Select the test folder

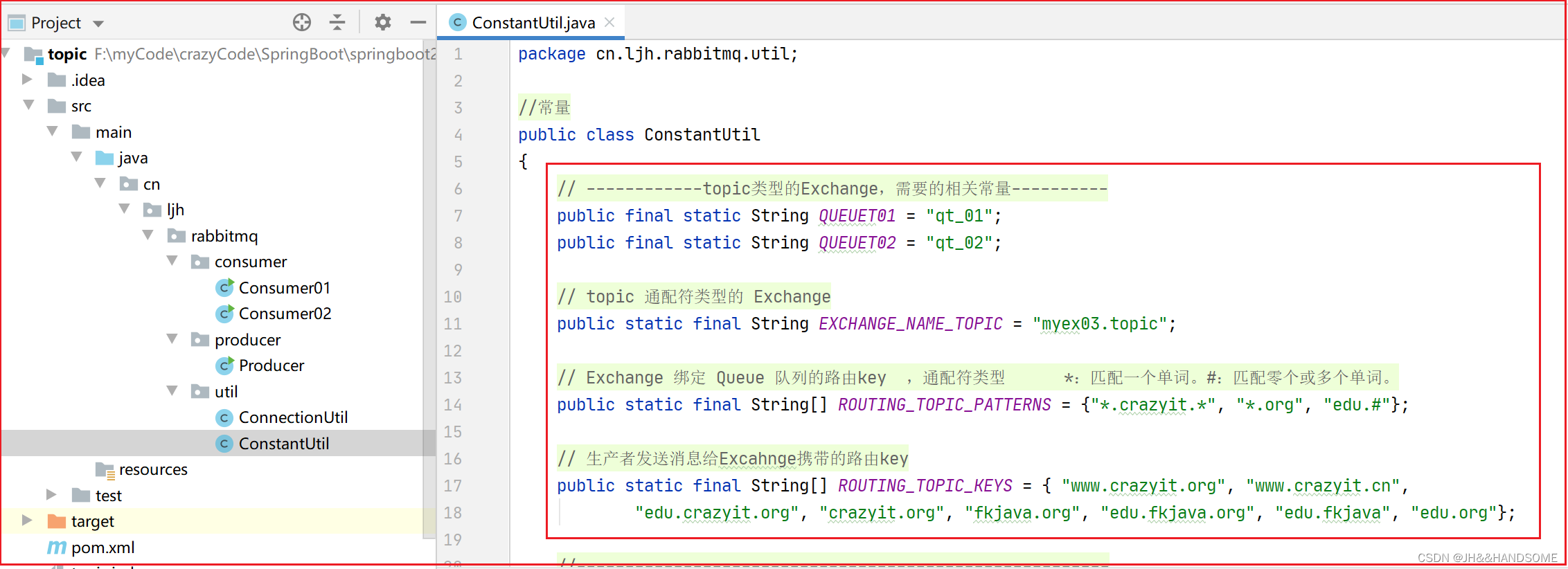108,496
